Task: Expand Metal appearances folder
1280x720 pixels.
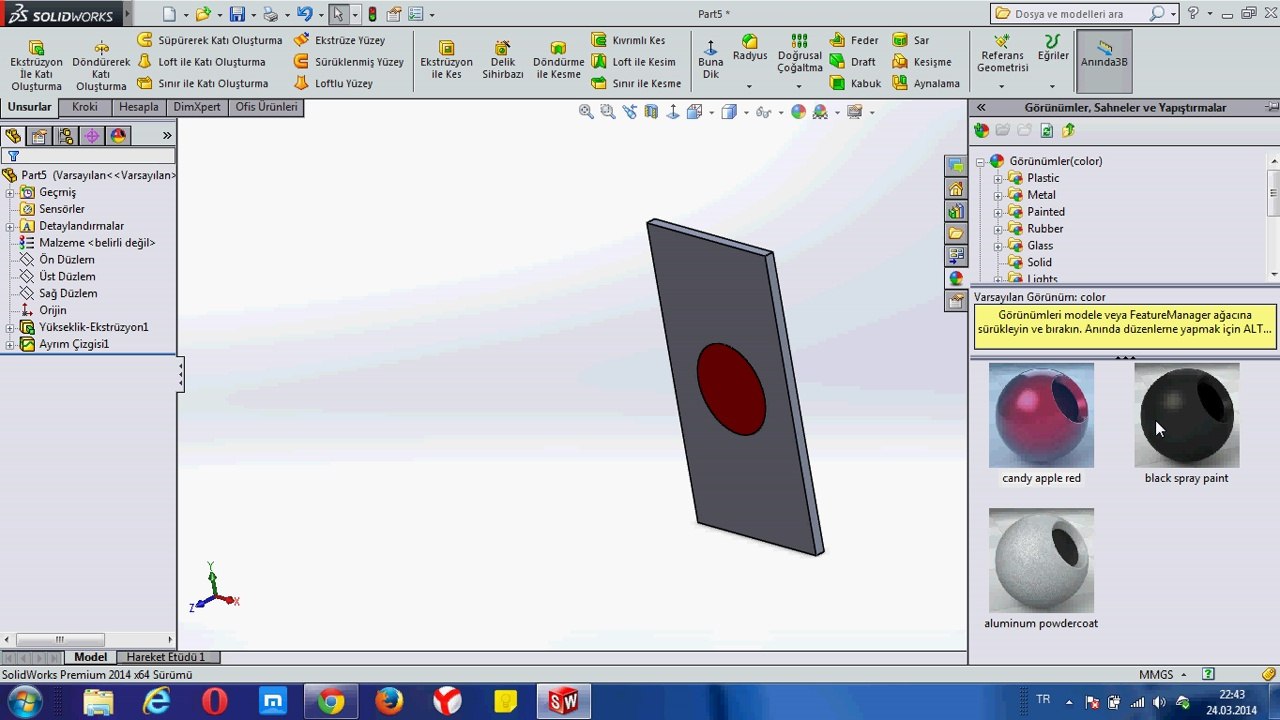Action: [998, 195]
